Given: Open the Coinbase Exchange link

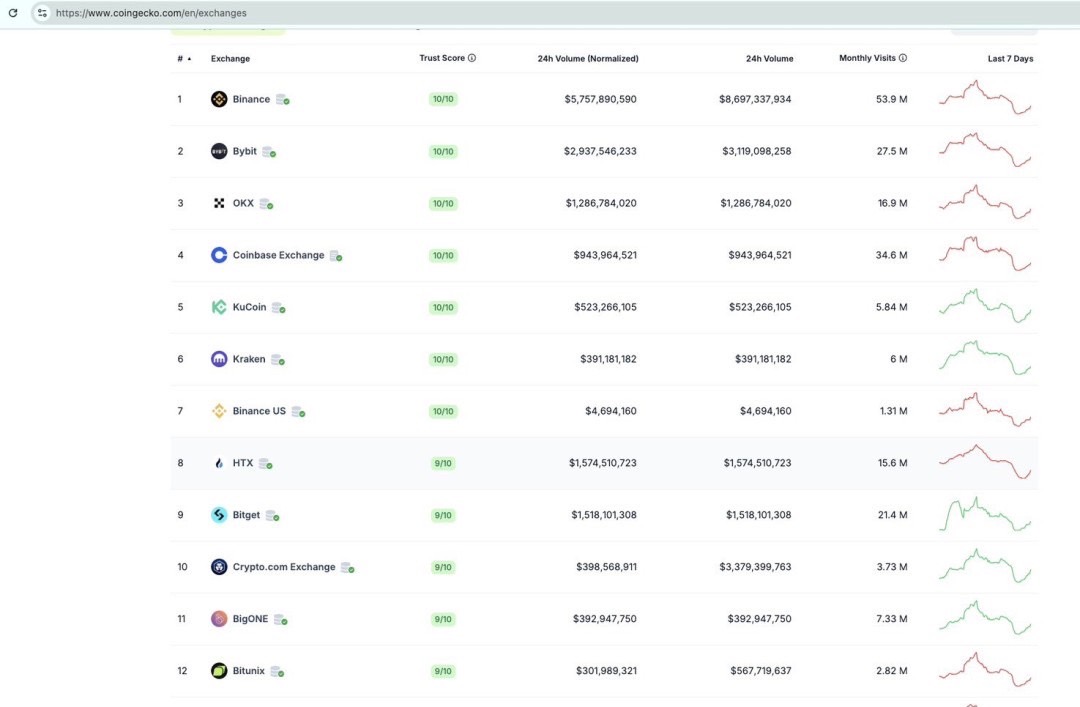Looking at the screenshot, I should click(278, 255).
